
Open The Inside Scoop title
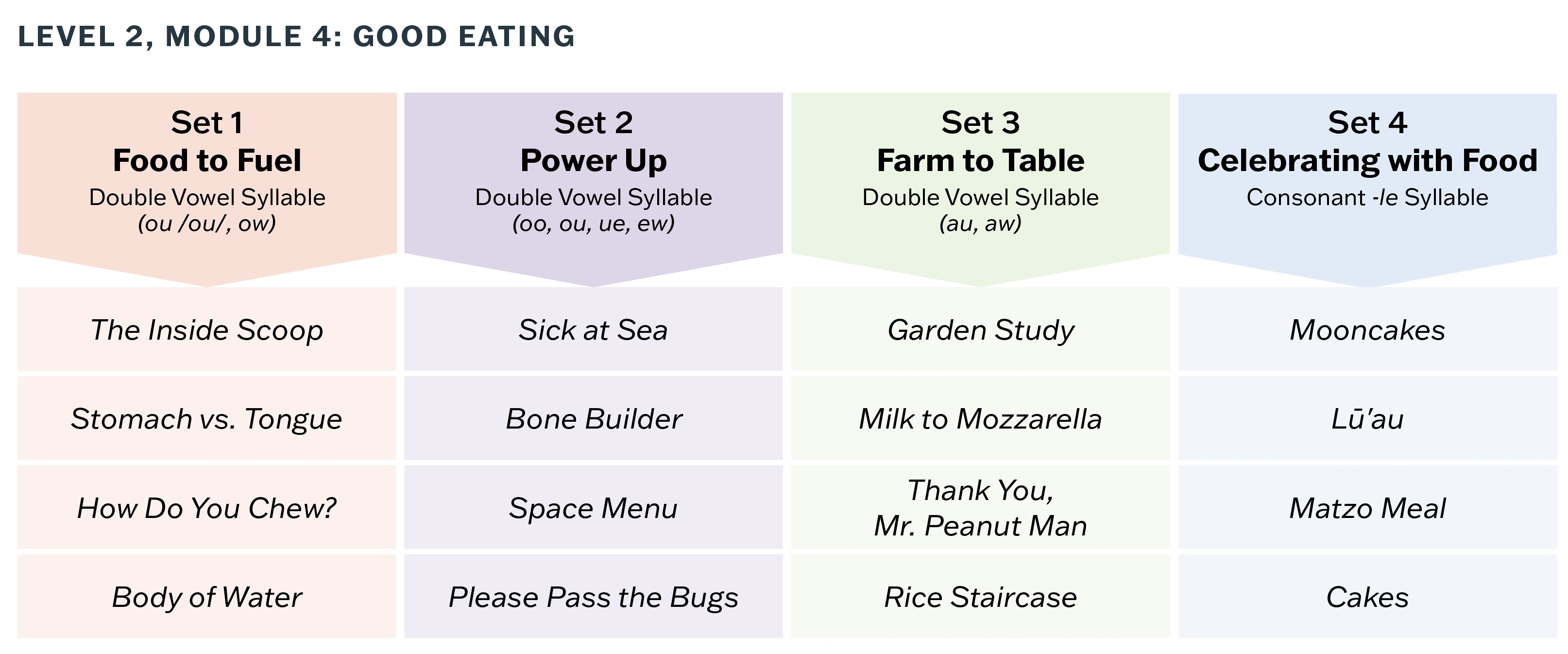point(207,330)
